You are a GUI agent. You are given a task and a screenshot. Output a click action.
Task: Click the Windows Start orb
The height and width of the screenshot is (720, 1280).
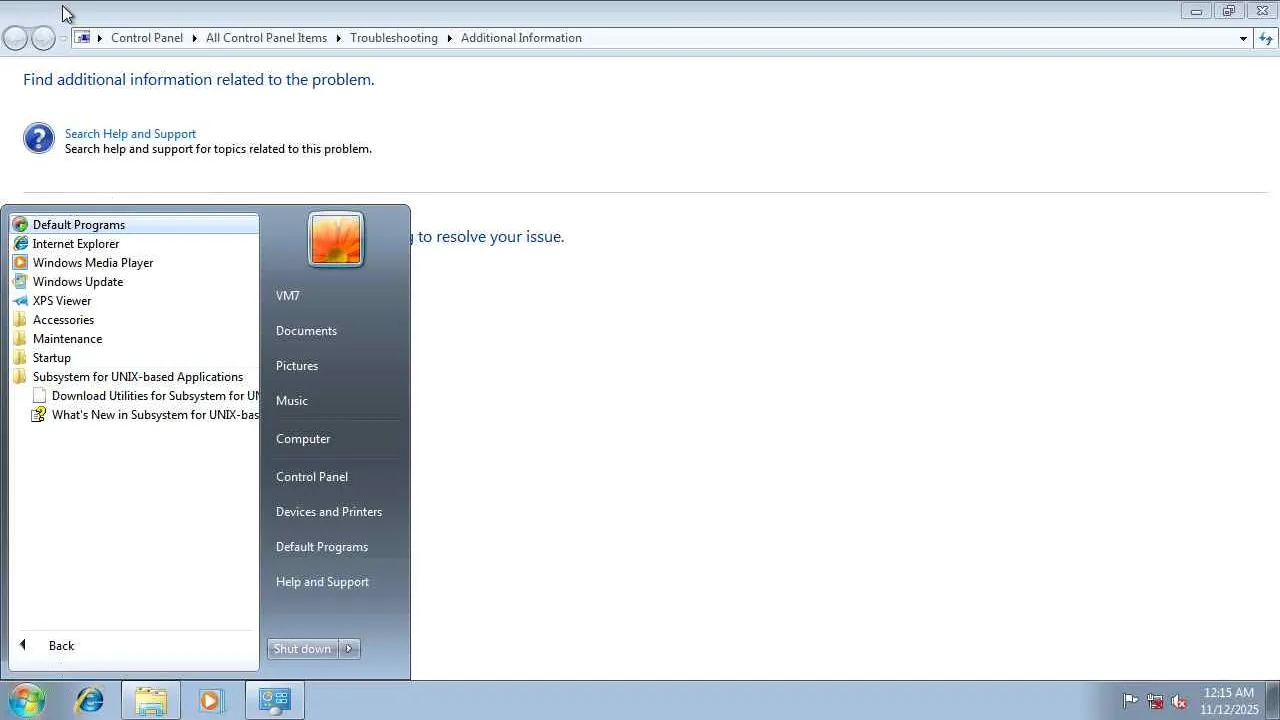coord(27,700)
